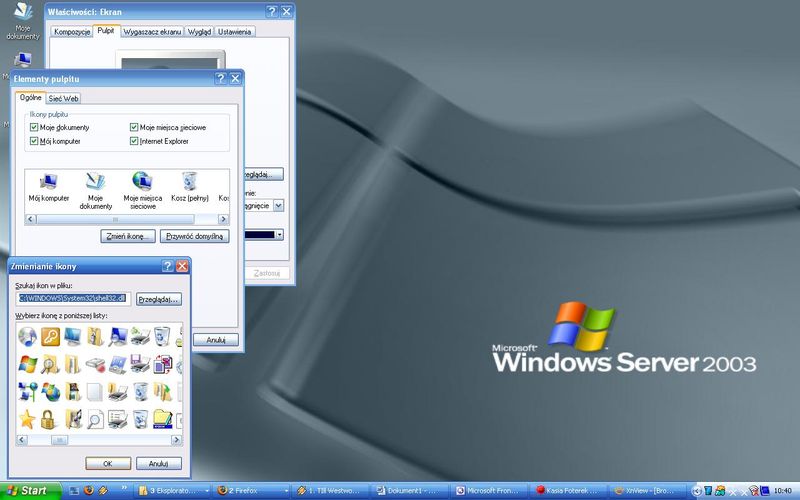Select the Ogólne tab
The height and width of the screenshot is (500, 800).
coord(31,97)
